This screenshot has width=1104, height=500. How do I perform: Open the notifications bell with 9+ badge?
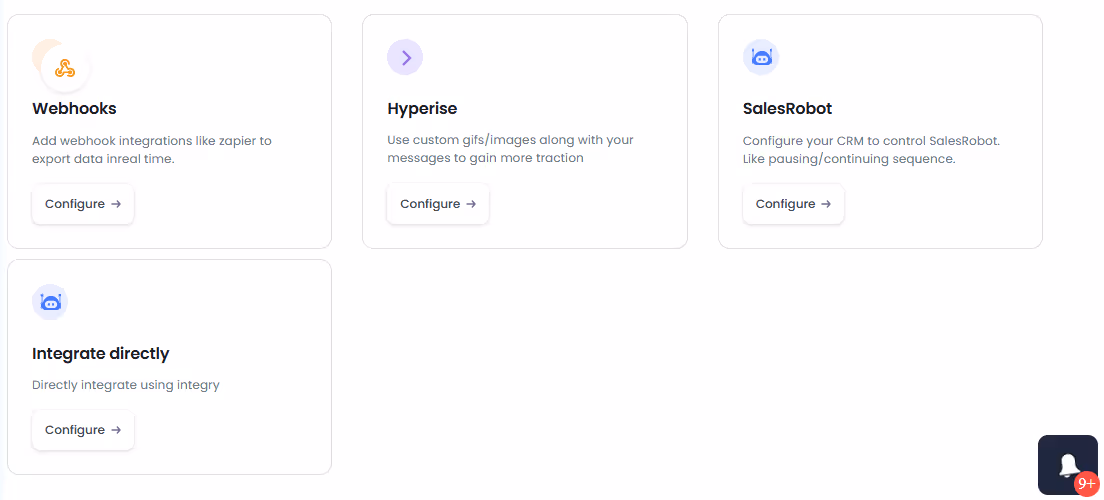(1068, 465)
